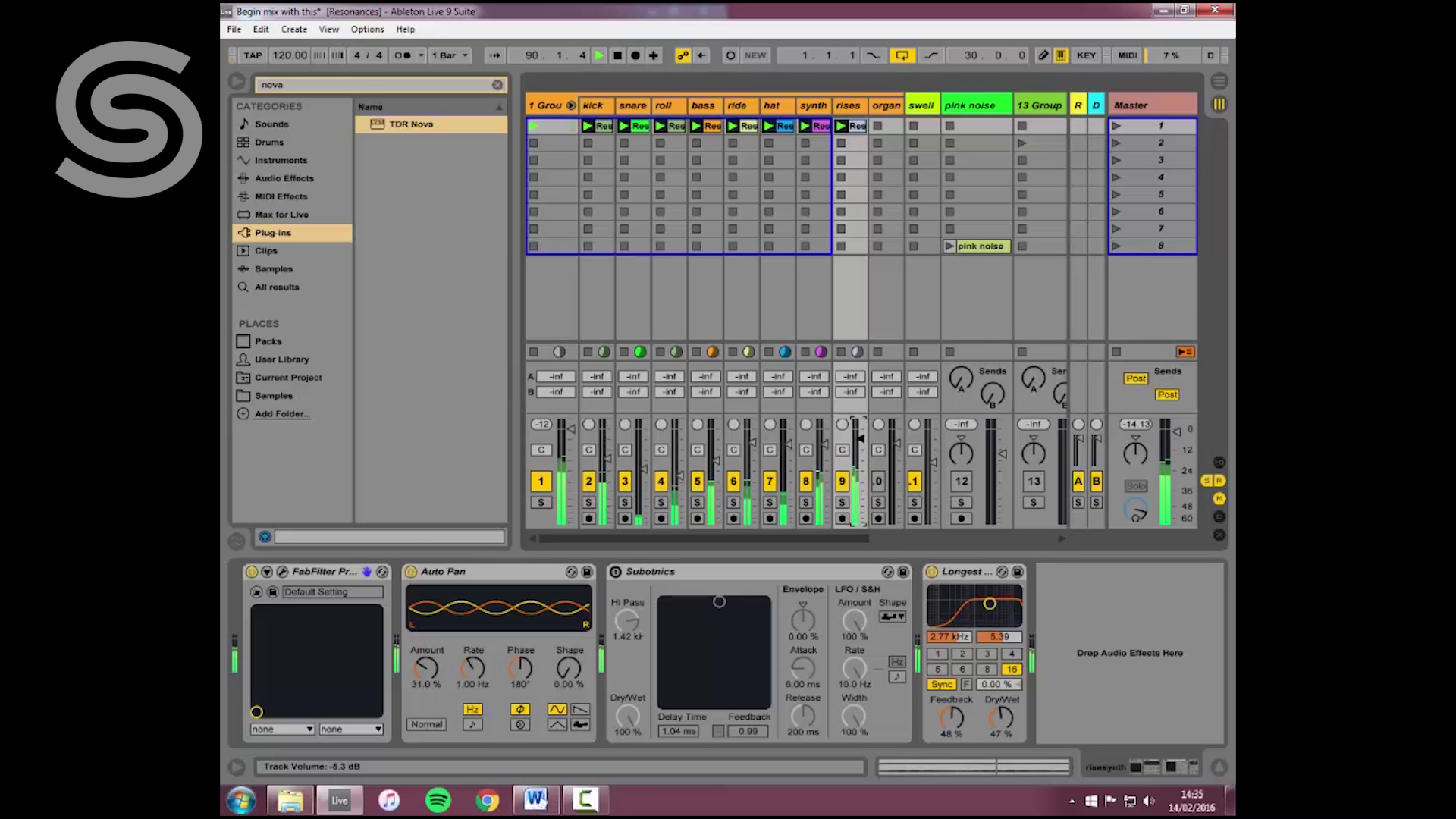
Task: Toggle Automation Arm button
Action: [x=682, y=55]
